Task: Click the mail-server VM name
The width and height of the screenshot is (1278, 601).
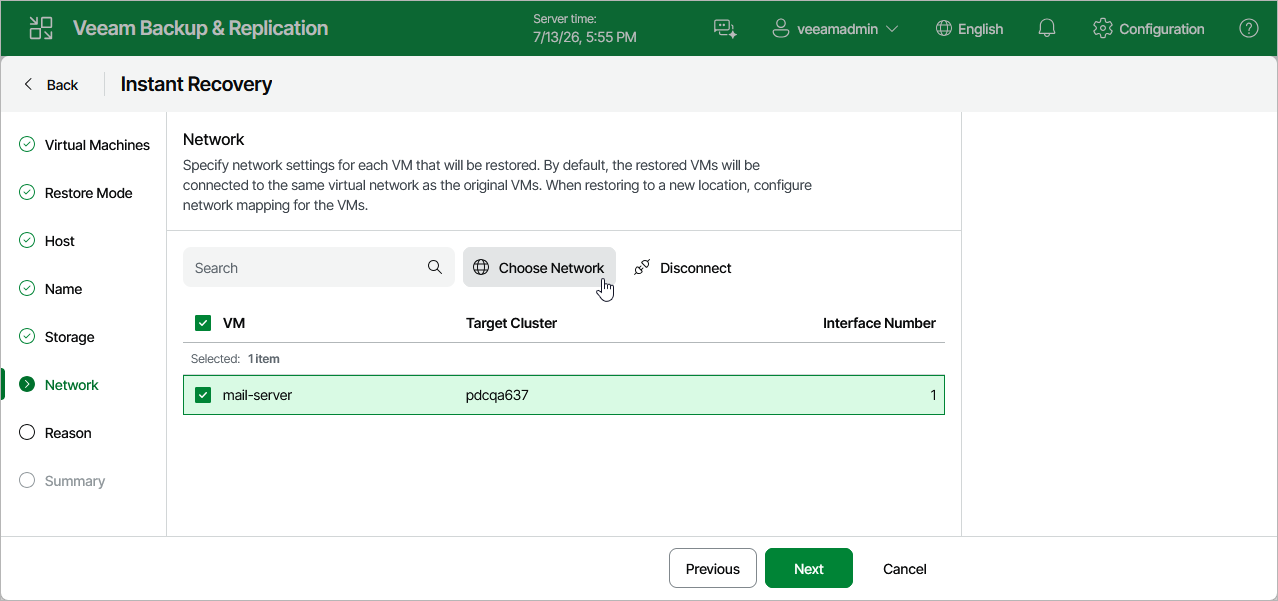Action: (x=257, y=395)
